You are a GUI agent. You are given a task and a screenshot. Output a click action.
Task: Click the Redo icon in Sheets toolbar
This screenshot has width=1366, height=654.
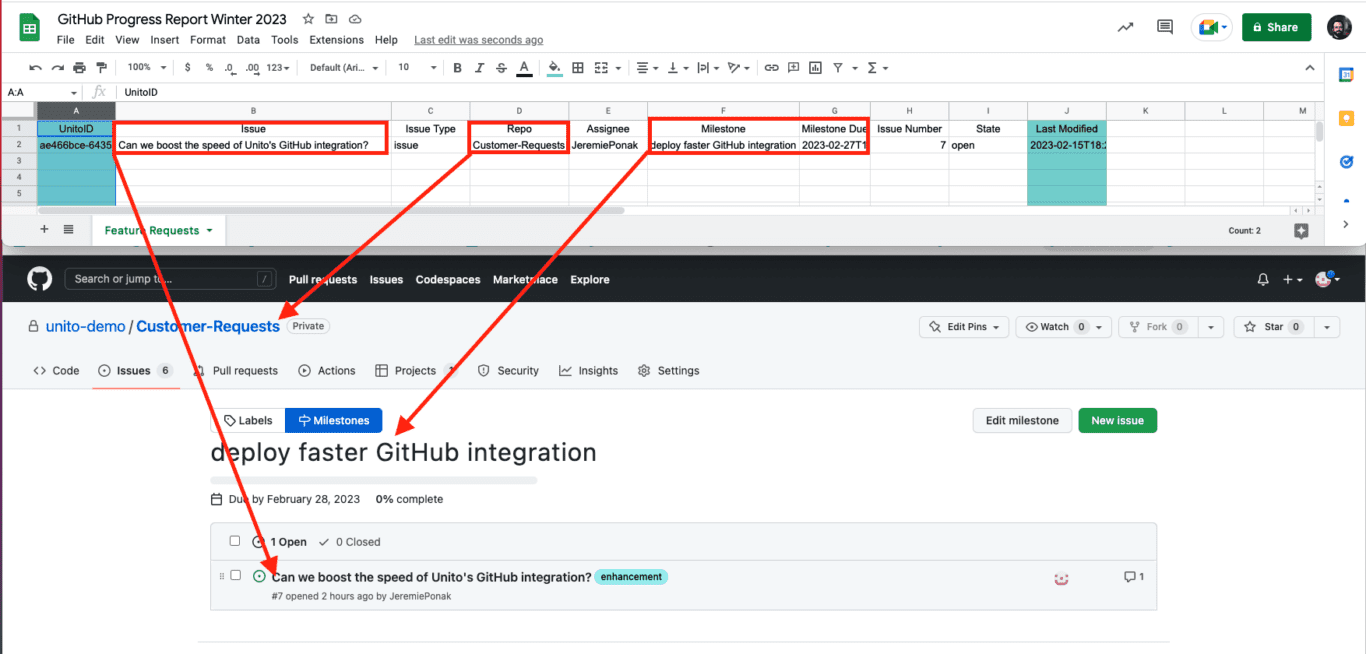coord(58,68)
